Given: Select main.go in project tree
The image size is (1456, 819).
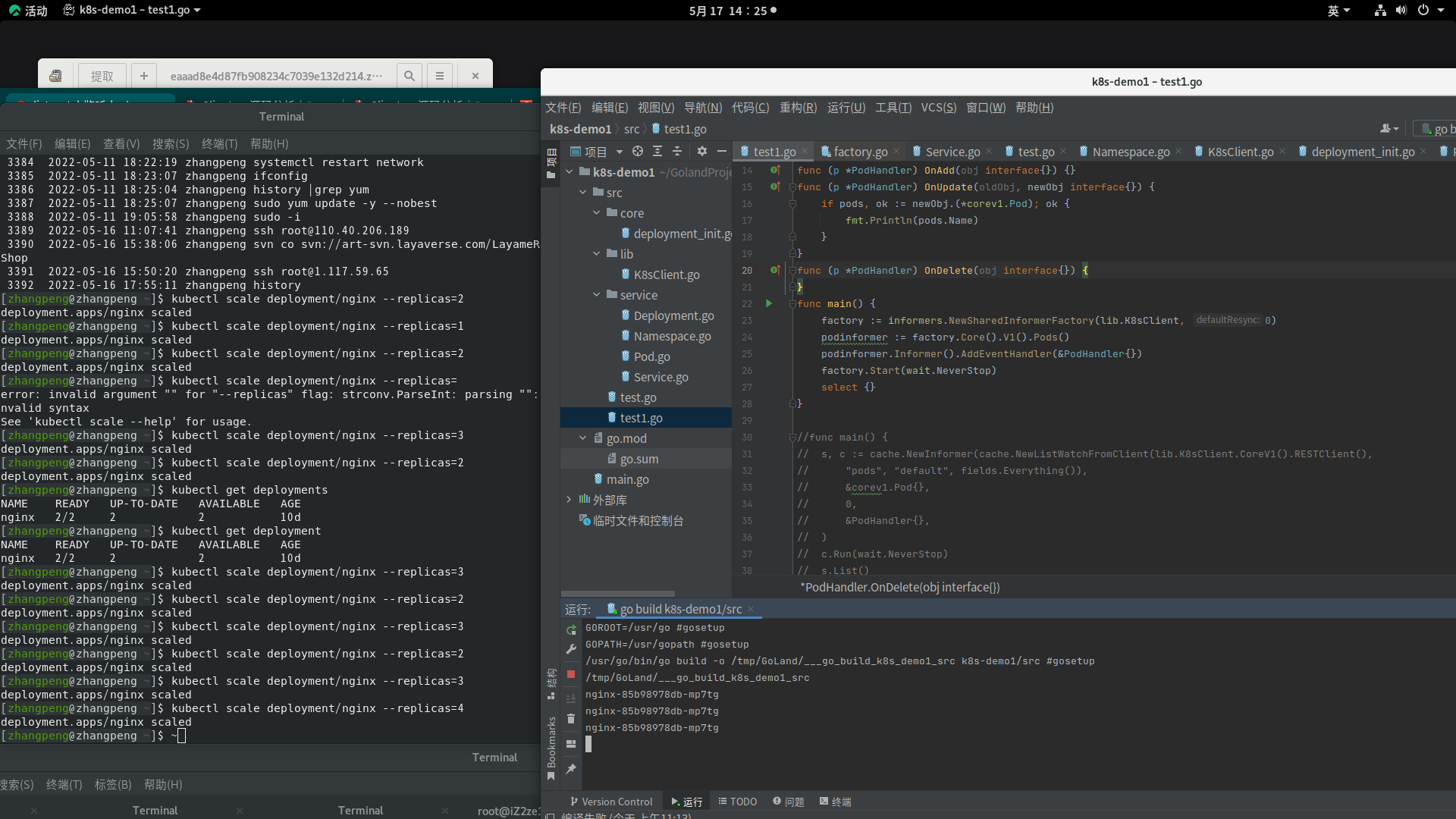Looking at the screenshot, I should coord(628,479).
